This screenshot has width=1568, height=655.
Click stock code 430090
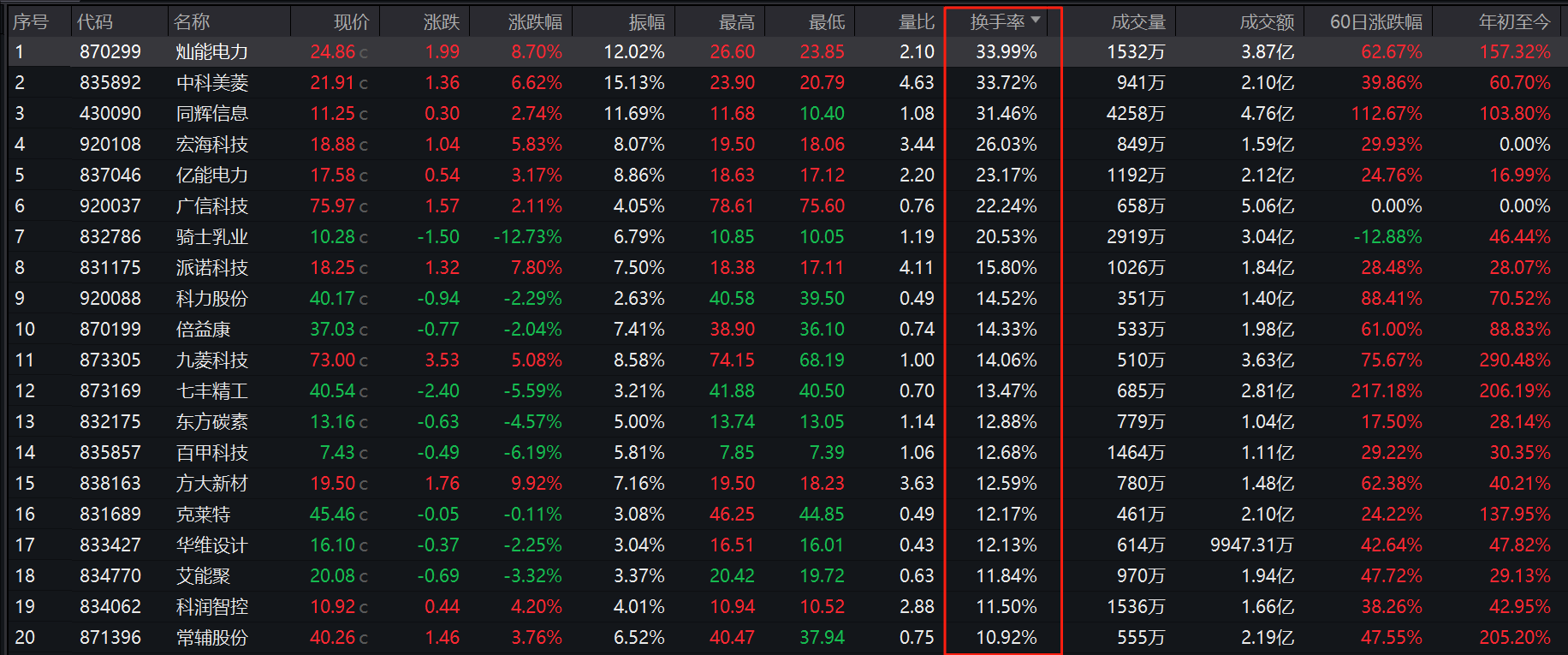[110, 113]
